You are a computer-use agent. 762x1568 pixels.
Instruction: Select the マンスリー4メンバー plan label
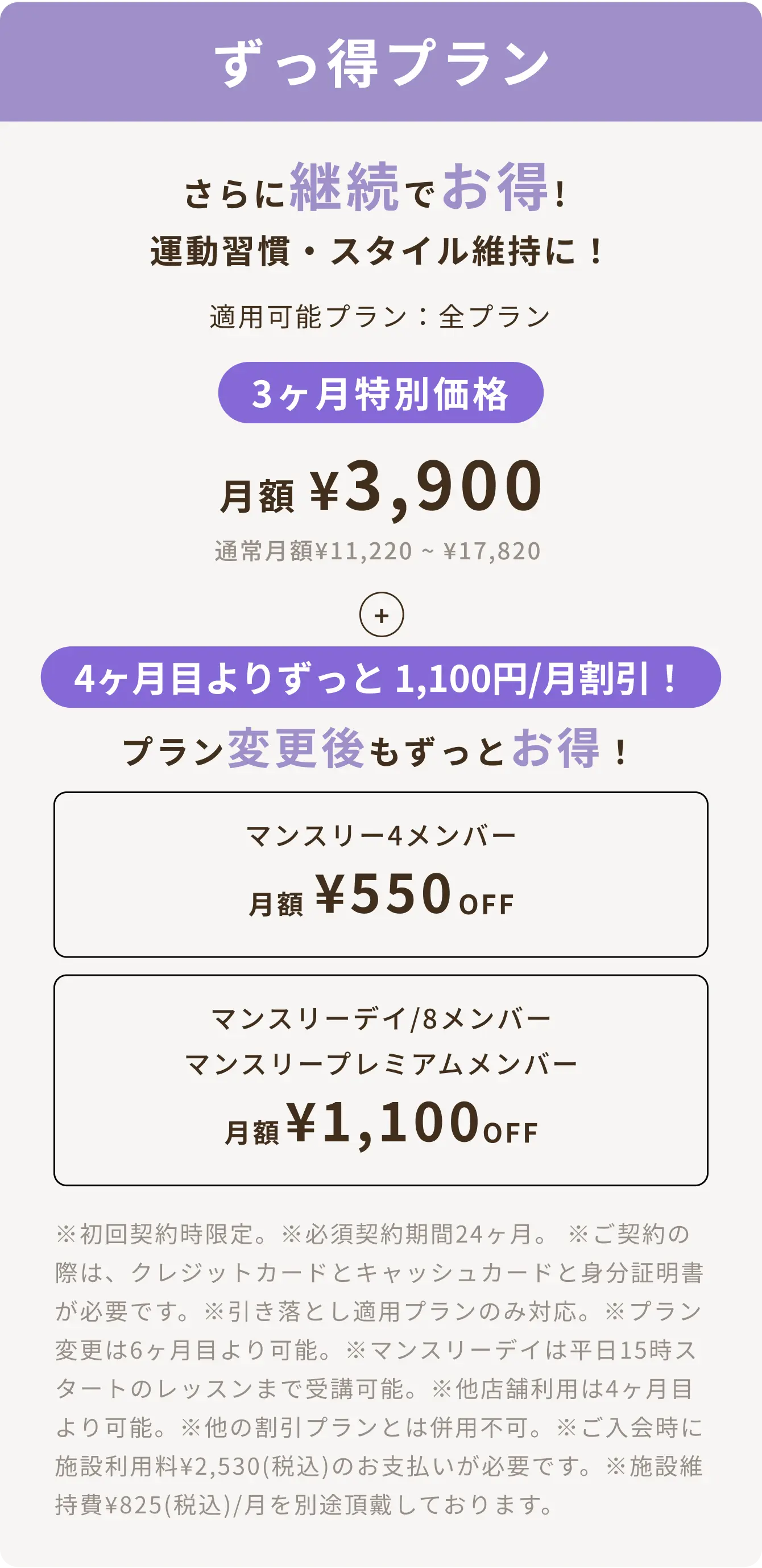(x=381, y=836)
